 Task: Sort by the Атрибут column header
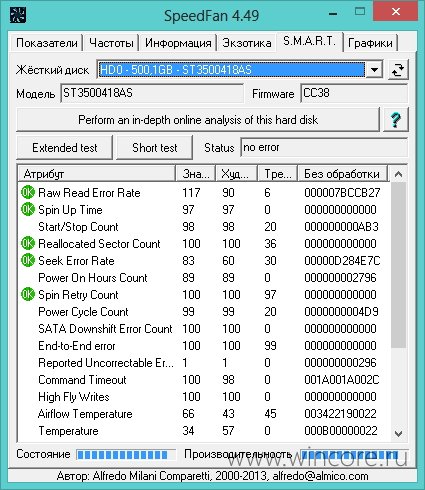(96, 174)
